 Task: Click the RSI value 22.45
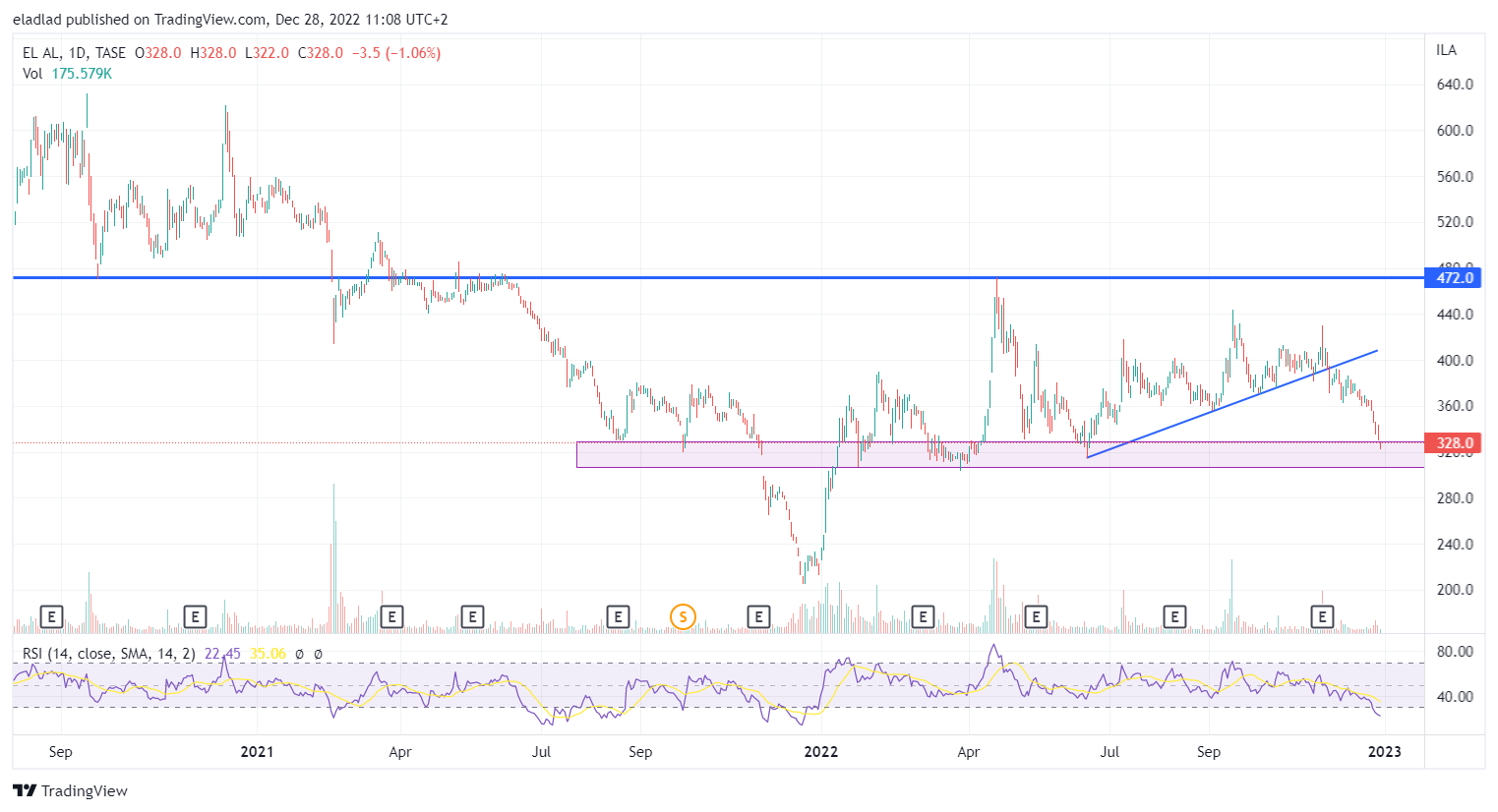click(222, 654)
